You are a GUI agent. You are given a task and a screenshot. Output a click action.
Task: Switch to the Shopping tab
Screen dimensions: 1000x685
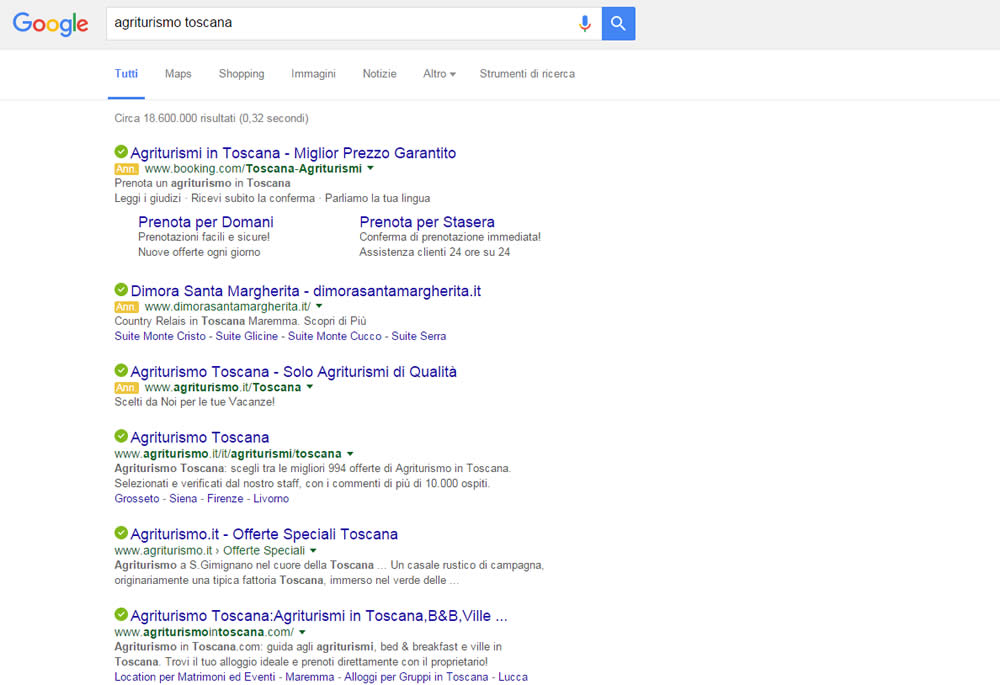(x=241, y=74)
